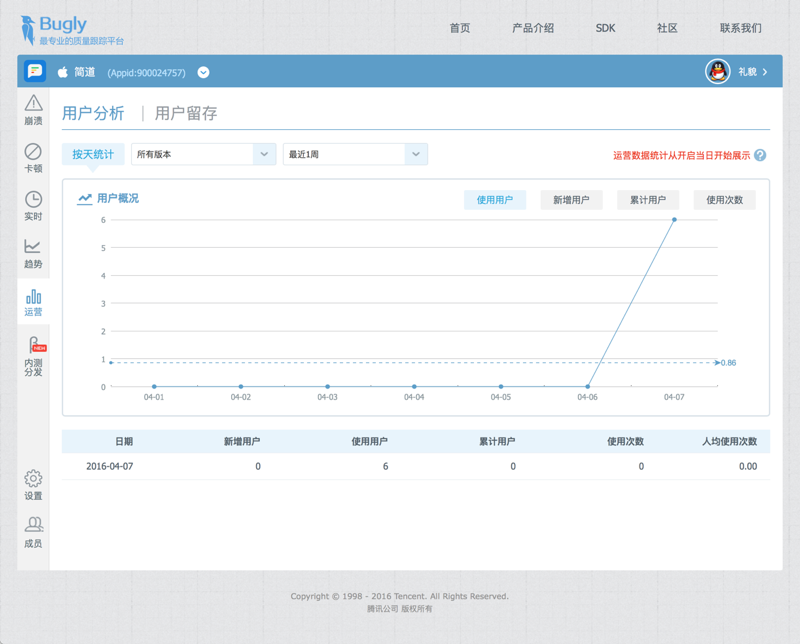The height and width of the screenshot is (644, 800).
Task: Show 累计用户 series in chart
Action: 648,200
